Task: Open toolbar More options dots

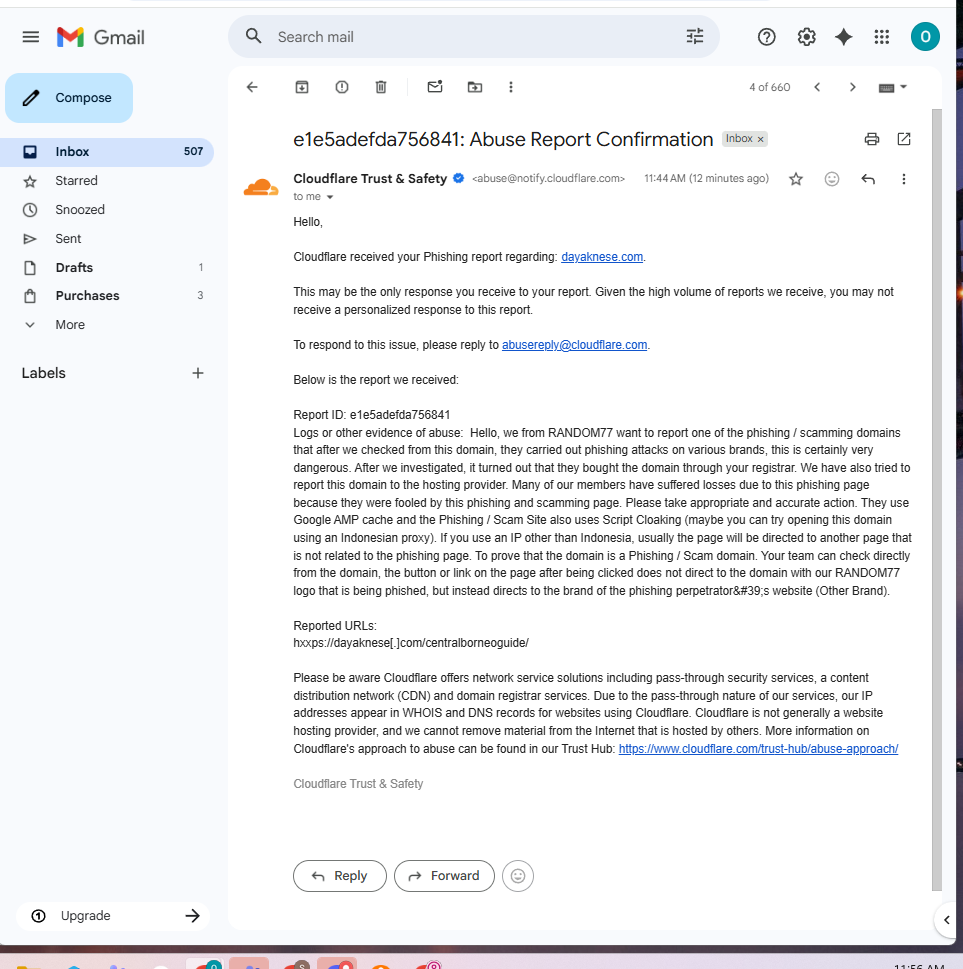Action: (x=511, y=87)
